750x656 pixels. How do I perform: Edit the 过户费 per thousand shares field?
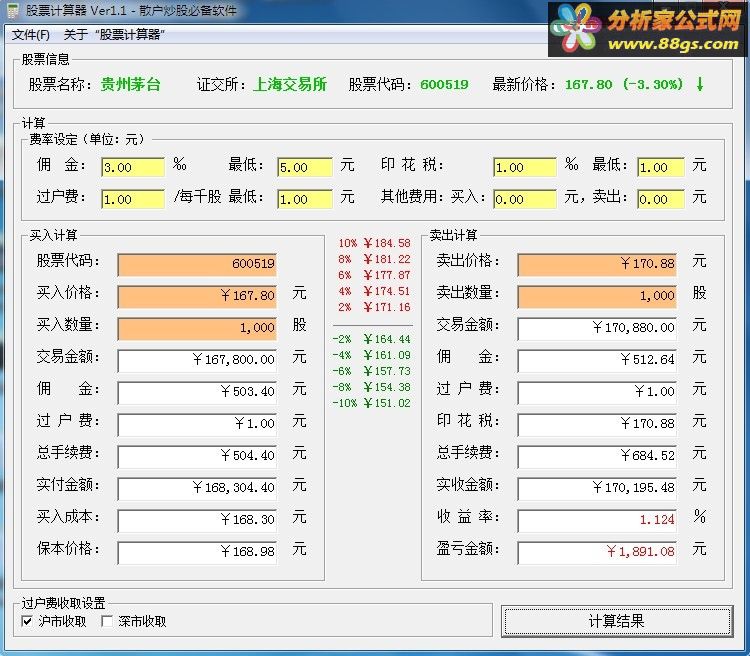(x=133, y=199)
